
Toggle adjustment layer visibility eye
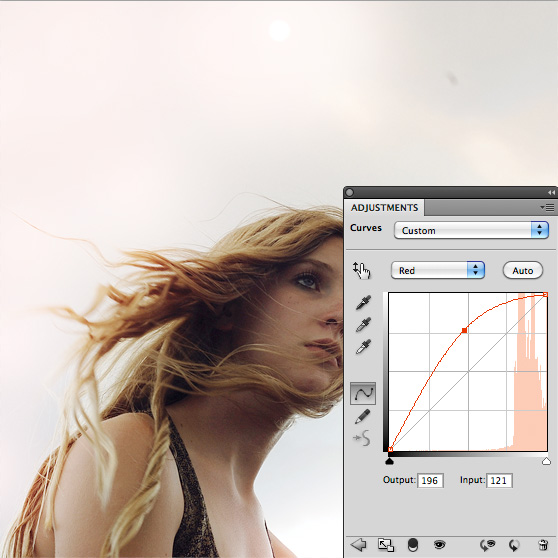439,544
